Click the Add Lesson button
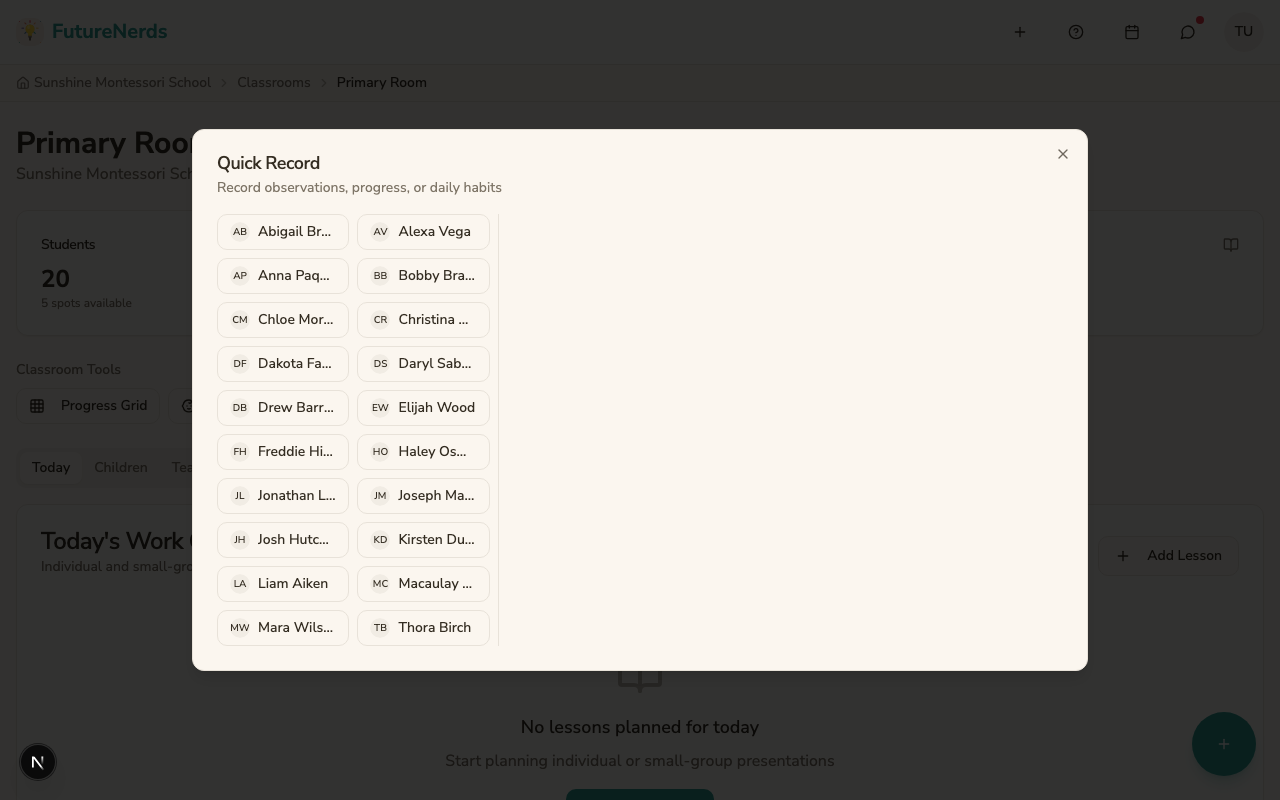This screenshot has height=800, width=1280. tap(1170, 555)
